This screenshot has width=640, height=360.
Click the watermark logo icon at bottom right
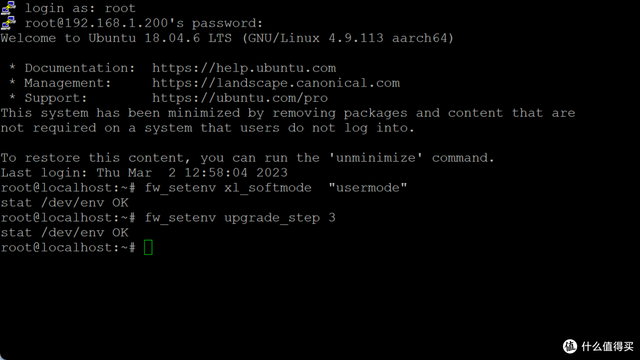tap(570, 346)
